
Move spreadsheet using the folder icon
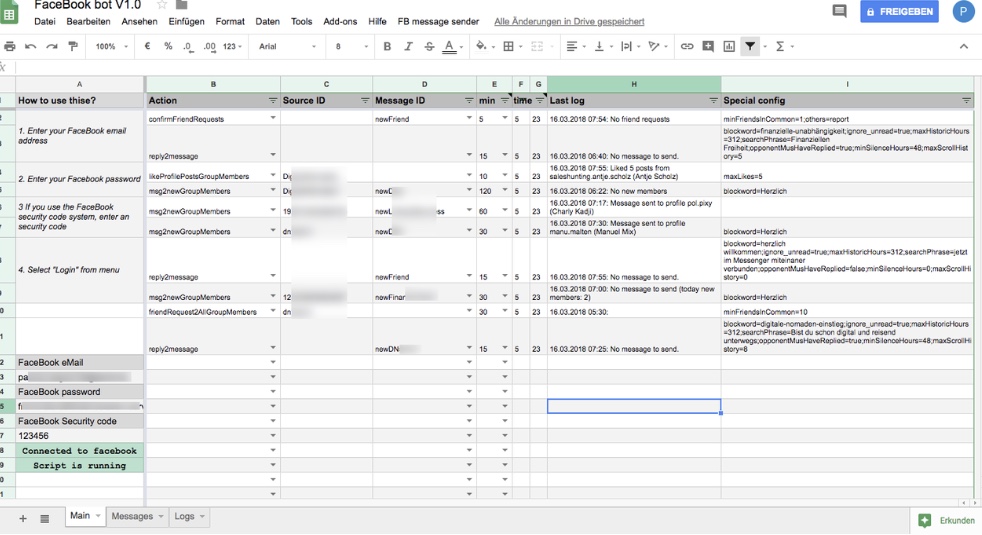click(182, 5)
